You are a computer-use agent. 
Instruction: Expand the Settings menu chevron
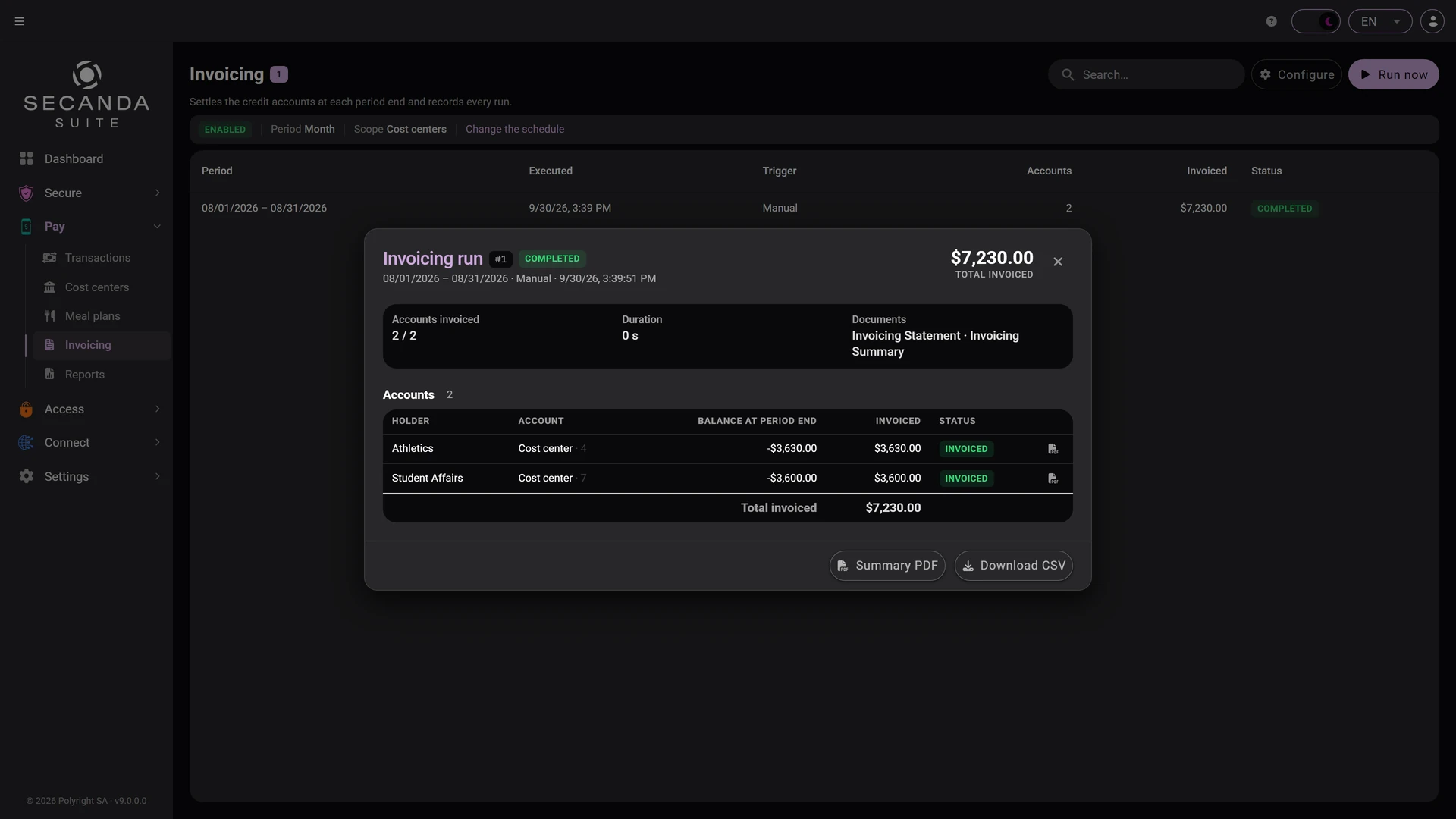[157, 476]
